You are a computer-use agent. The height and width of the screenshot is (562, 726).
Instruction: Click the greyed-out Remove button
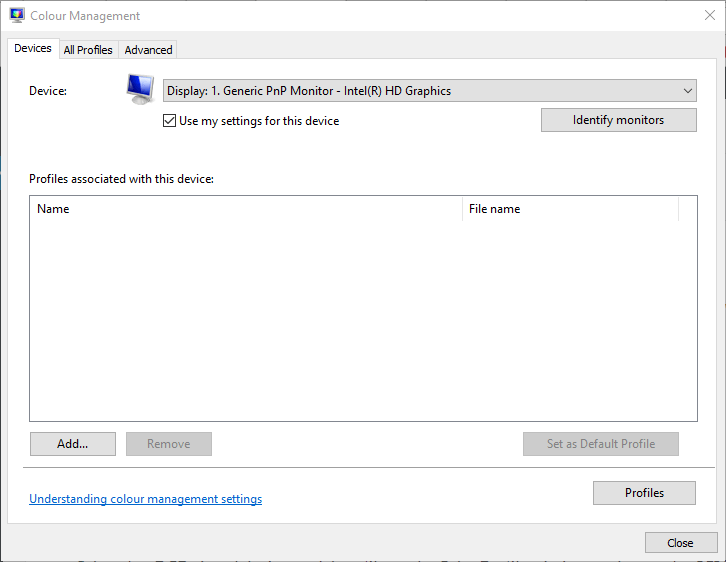(x=169, y=444)
